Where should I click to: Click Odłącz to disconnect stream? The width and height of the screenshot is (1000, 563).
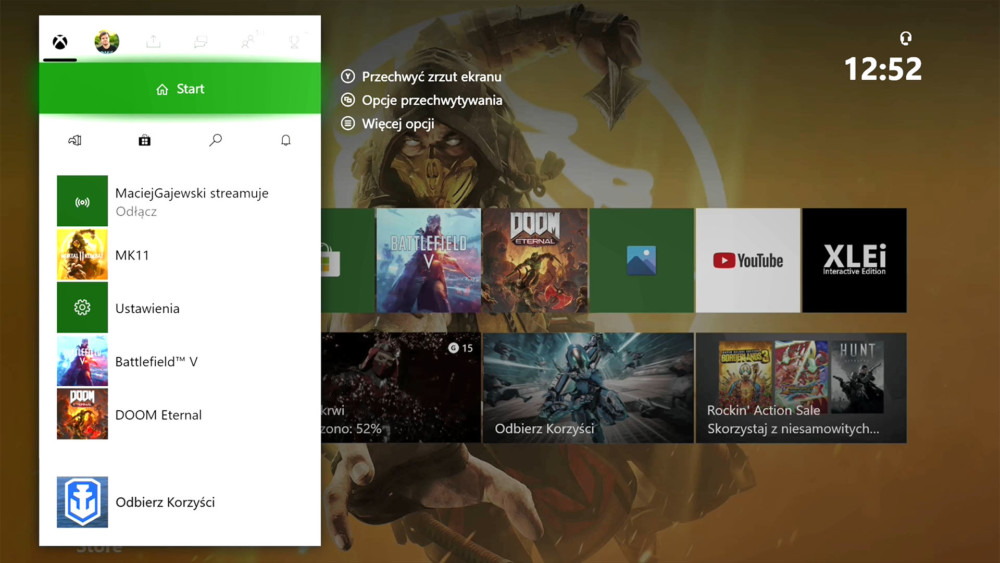coord(136,212)
